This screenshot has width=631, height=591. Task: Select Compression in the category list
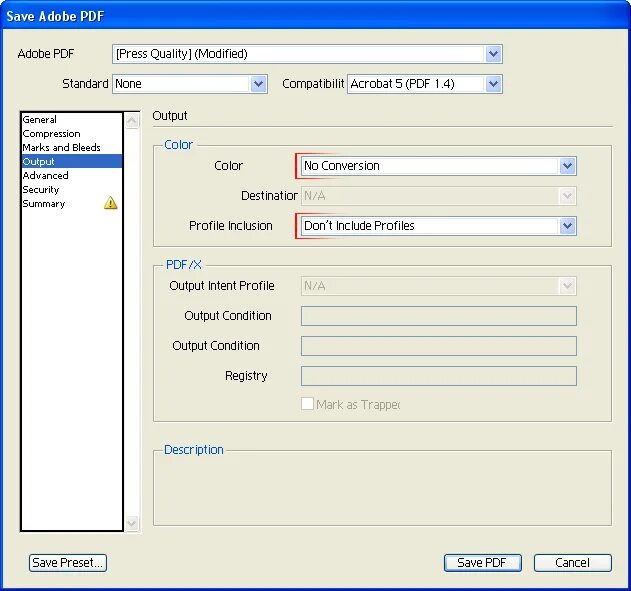[x=72, y=134]
